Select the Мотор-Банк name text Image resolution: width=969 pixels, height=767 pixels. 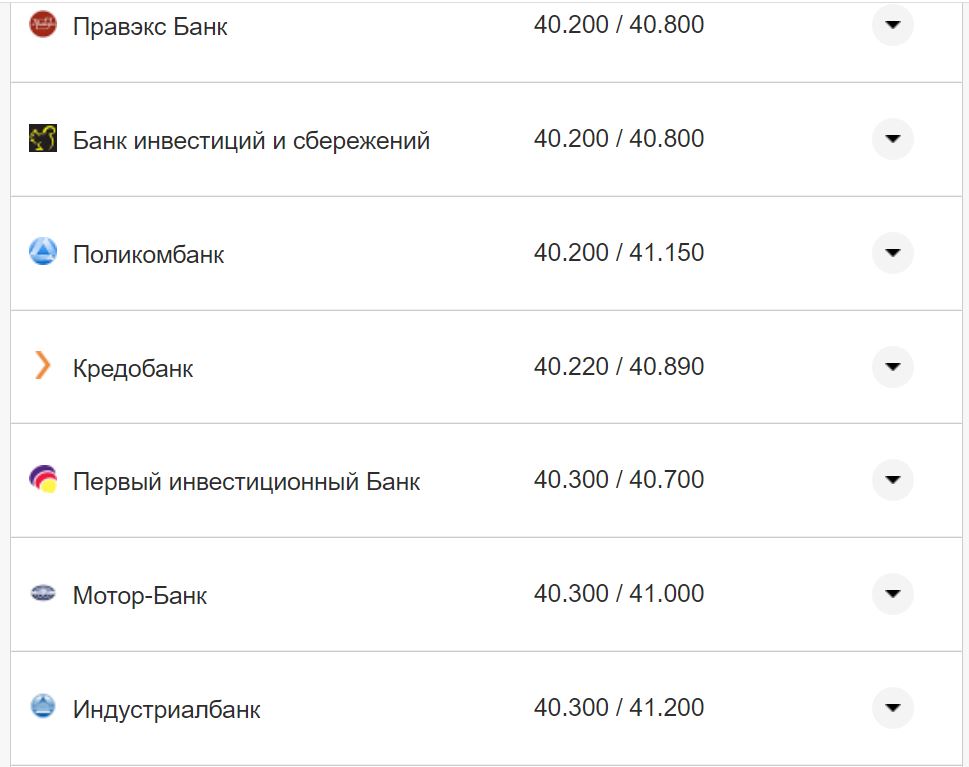tap(141, 594)
